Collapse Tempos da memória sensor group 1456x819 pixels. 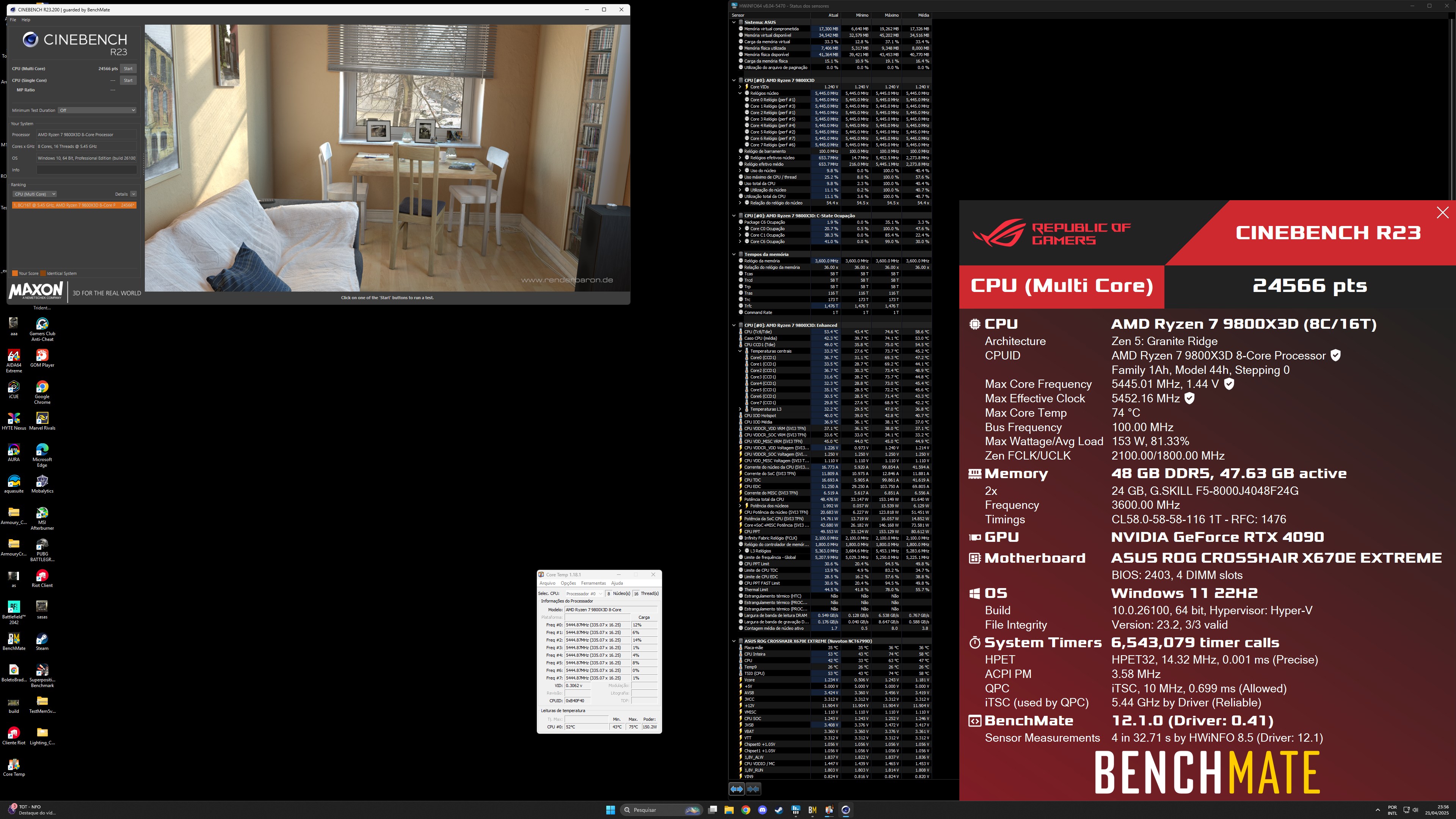coord(734,254)
